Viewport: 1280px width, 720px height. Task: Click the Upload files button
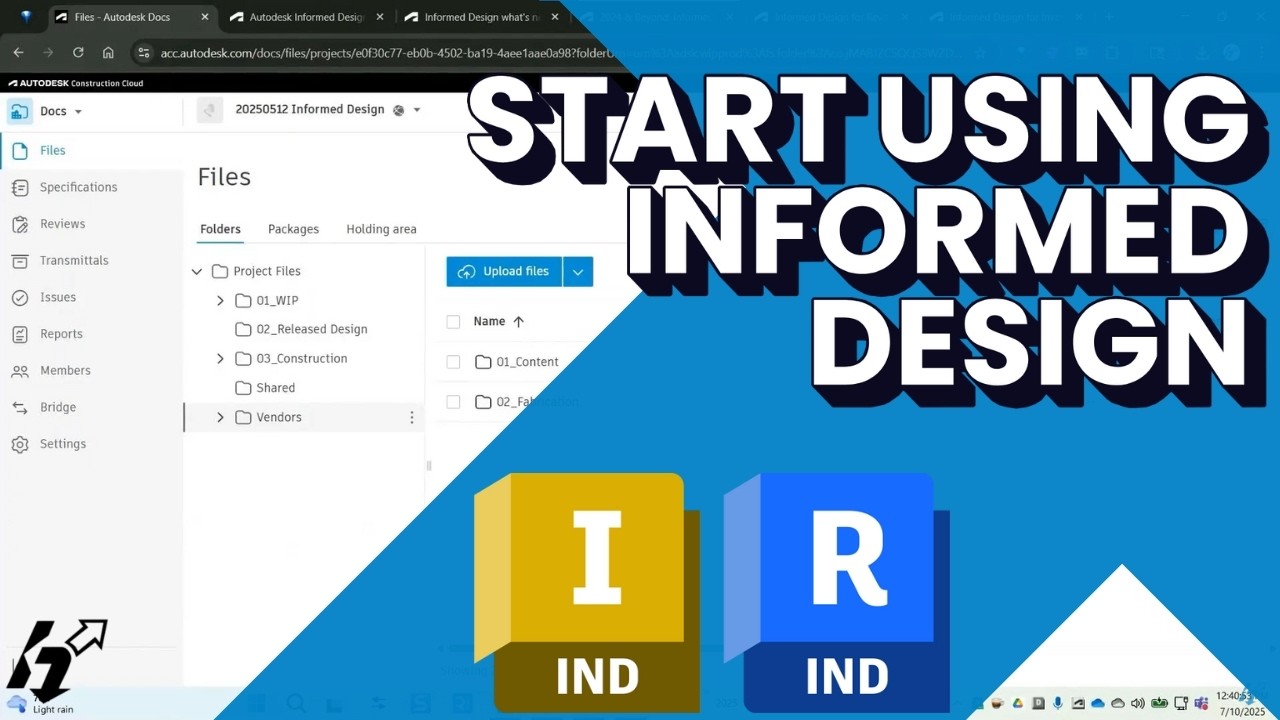coord(504,272)
